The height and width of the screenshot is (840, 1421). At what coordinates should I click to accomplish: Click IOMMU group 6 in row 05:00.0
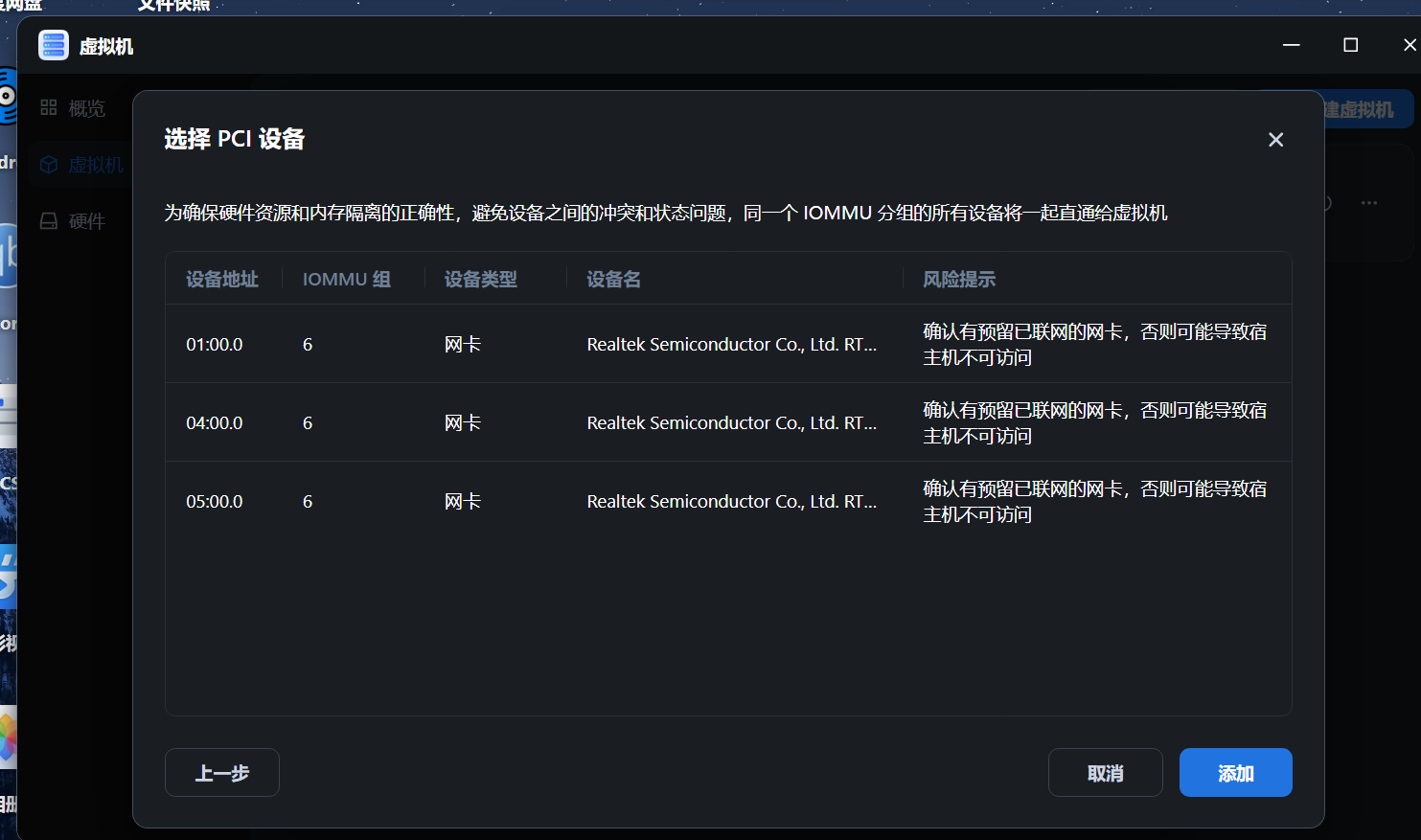308,502
